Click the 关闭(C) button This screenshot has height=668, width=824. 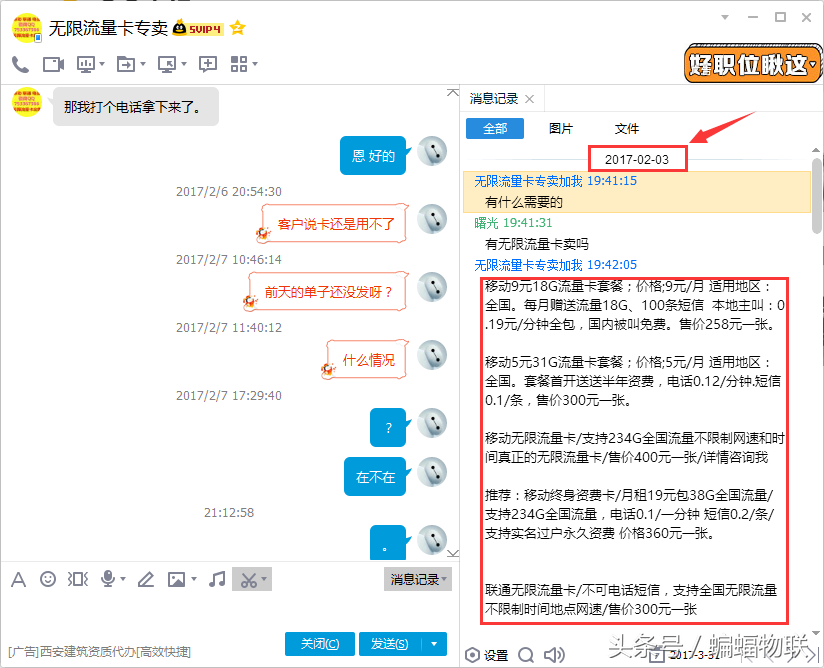pos(319,643)
